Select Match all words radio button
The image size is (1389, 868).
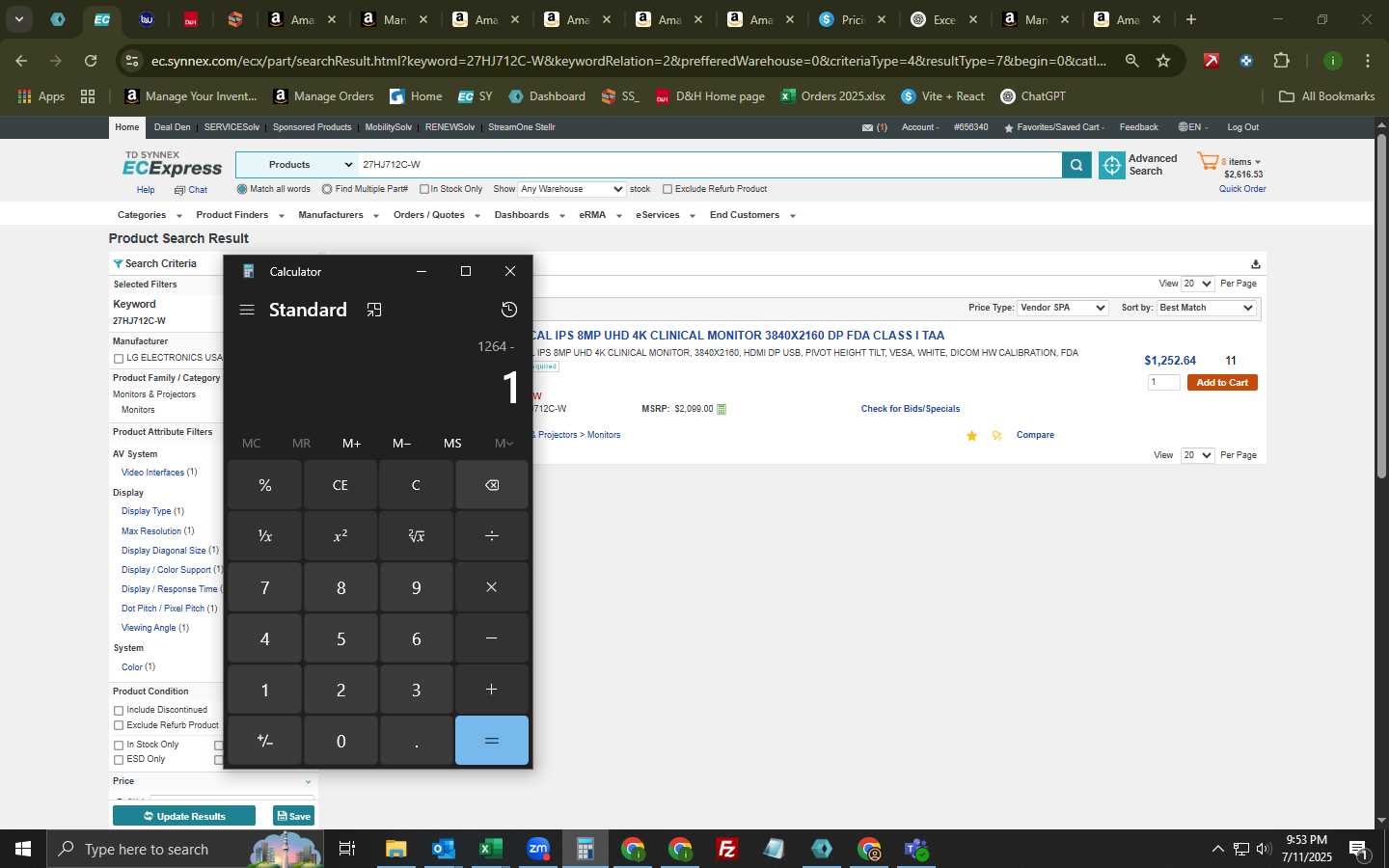point(242,189)
